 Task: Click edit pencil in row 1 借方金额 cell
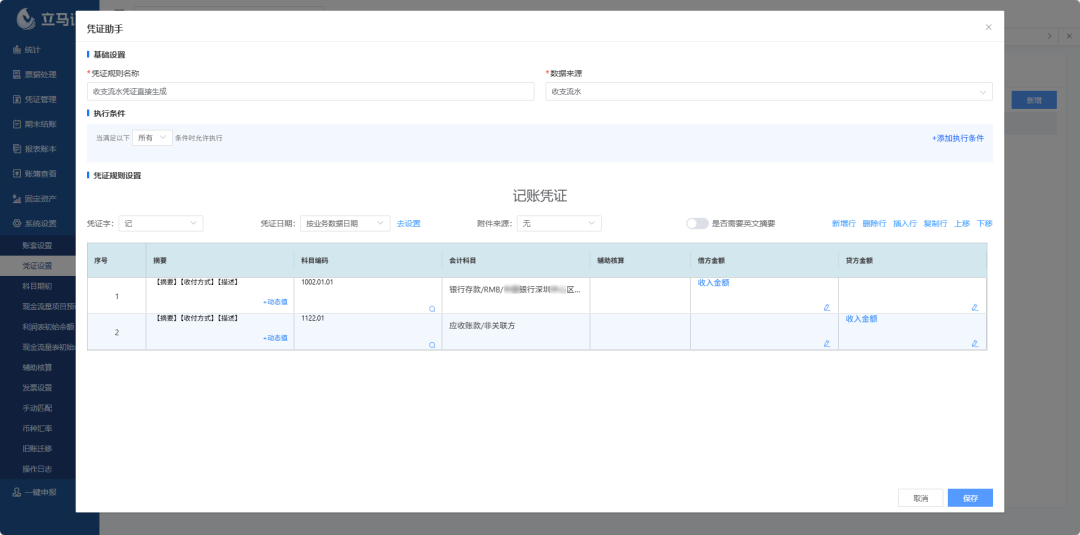click(826, 308)
